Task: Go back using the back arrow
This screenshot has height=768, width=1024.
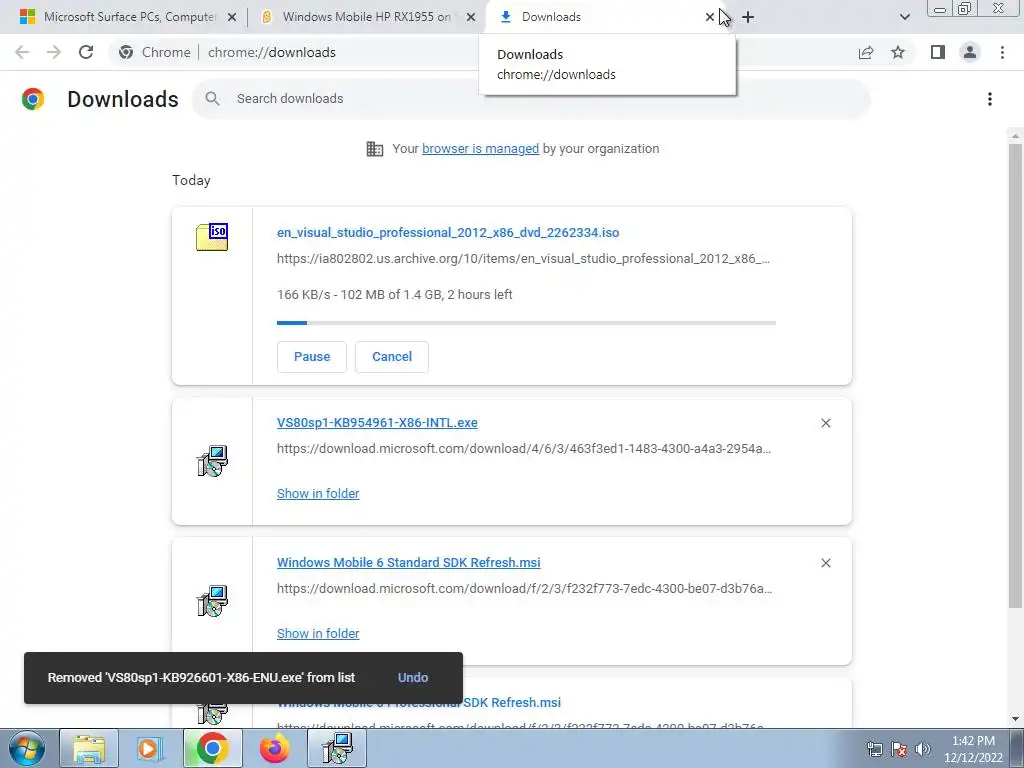Action: 22,52
